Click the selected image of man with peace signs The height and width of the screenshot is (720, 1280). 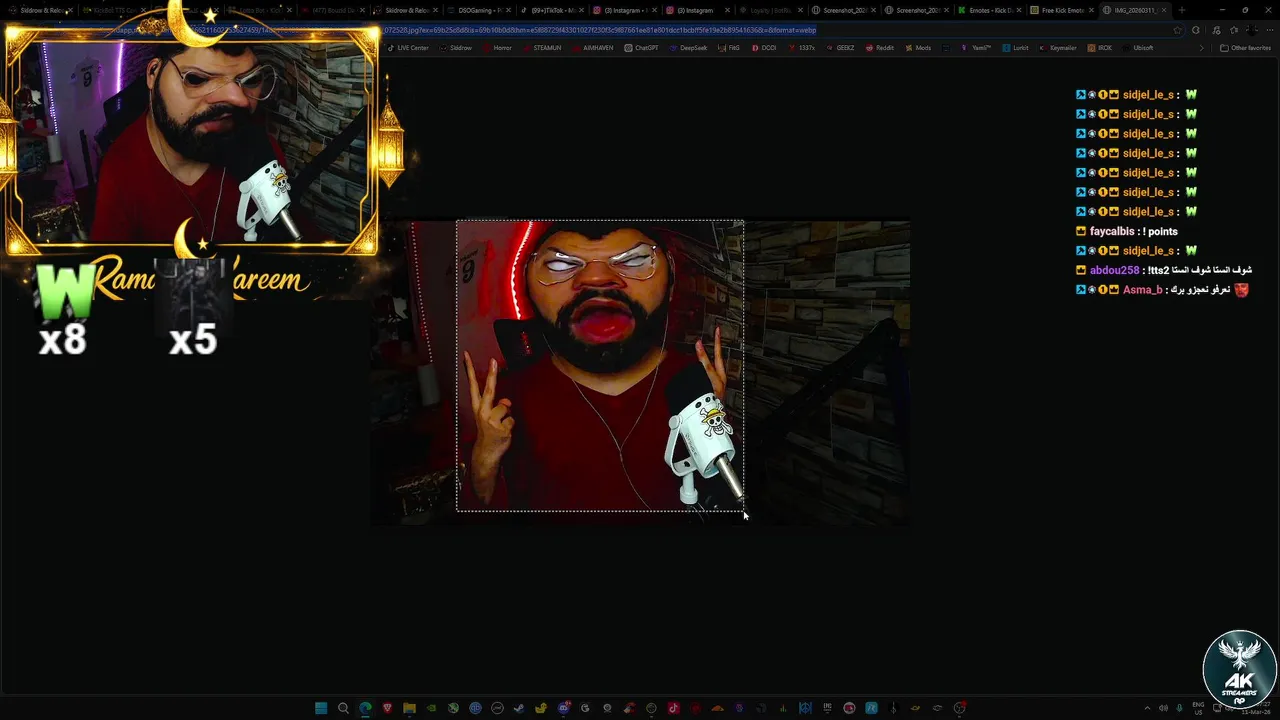[600, 366]
